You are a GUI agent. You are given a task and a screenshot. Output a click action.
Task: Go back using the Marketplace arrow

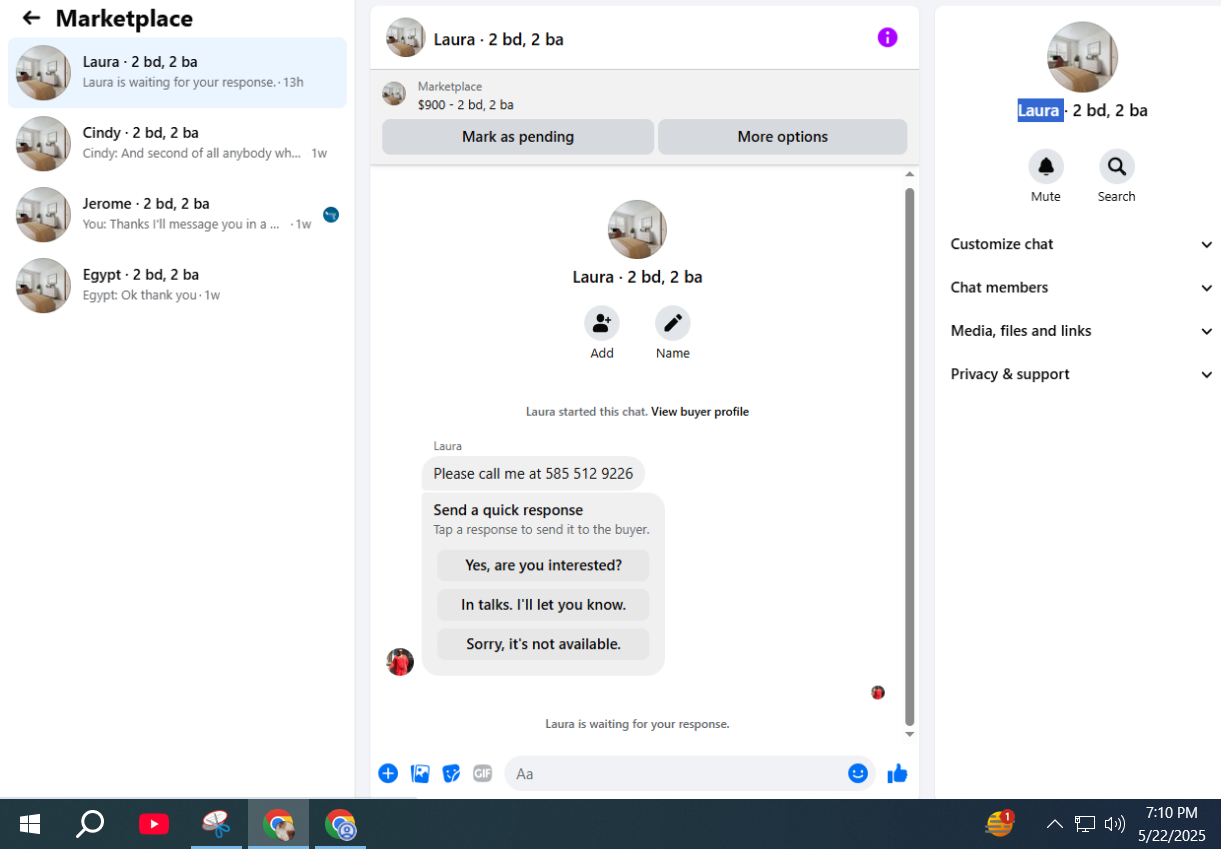[31, 18]
